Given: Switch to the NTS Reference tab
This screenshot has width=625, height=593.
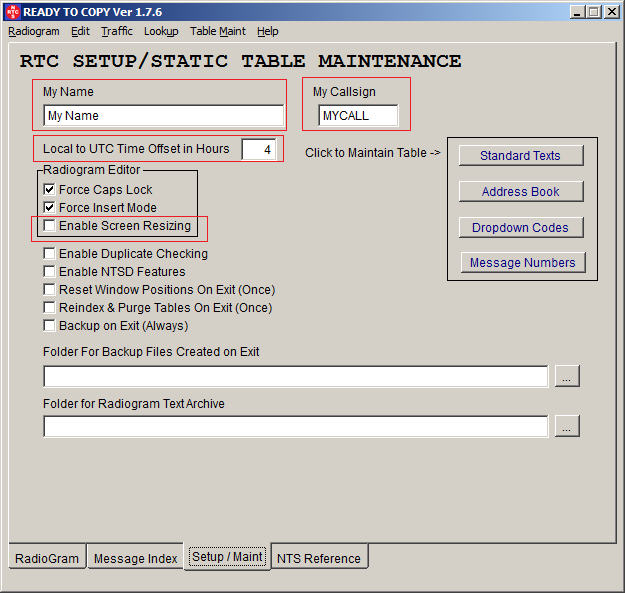Looking at the screenshot, I should tap(319, 558).
